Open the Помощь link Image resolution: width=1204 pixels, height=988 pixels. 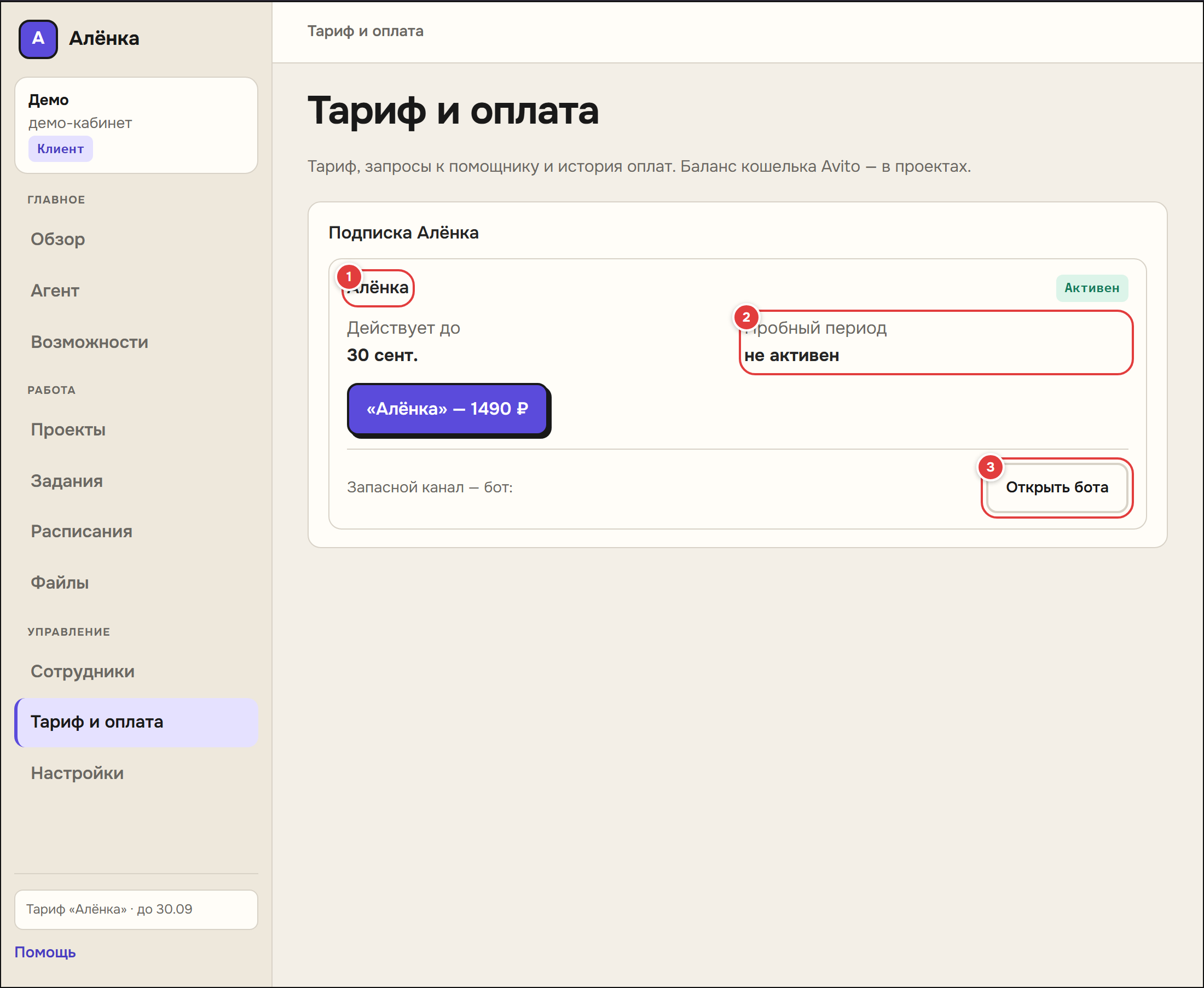point(45,953)
